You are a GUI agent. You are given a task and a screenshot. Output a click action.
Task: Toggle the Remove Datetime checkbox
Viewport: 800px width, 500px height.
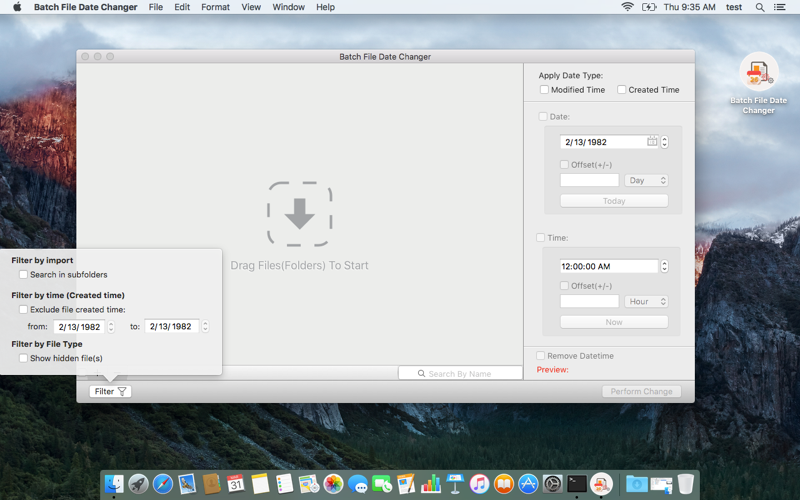tap(540, 356)
